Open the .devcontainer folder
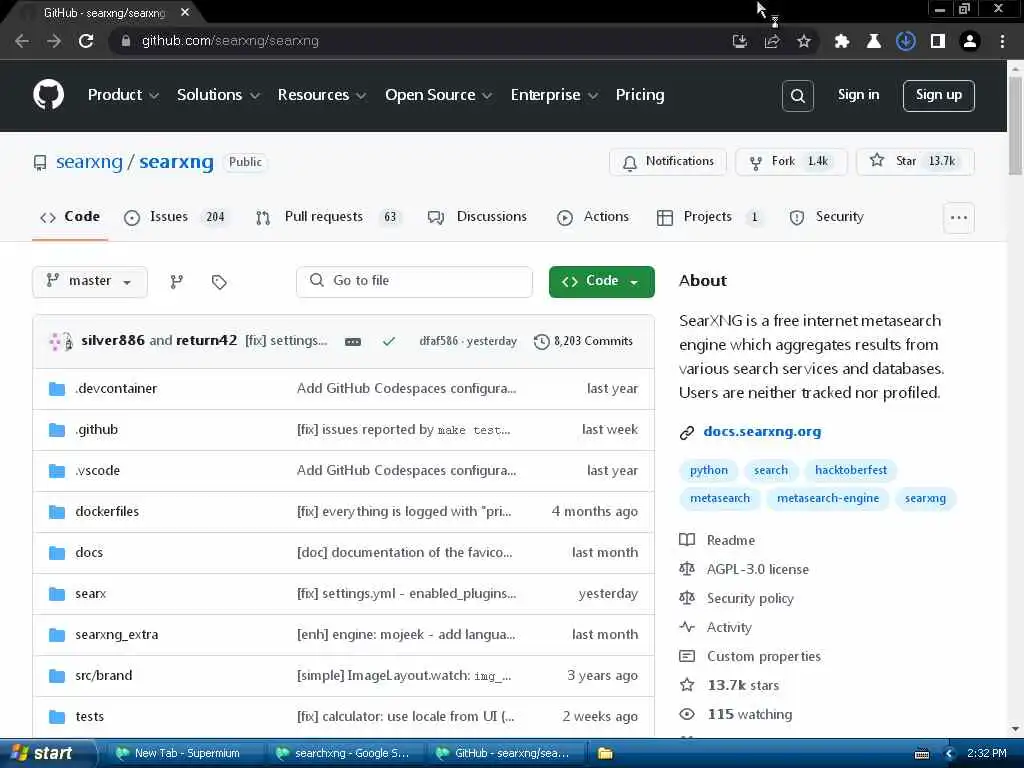The width and height of the screenshot is (1024, 768). (116, 389)
